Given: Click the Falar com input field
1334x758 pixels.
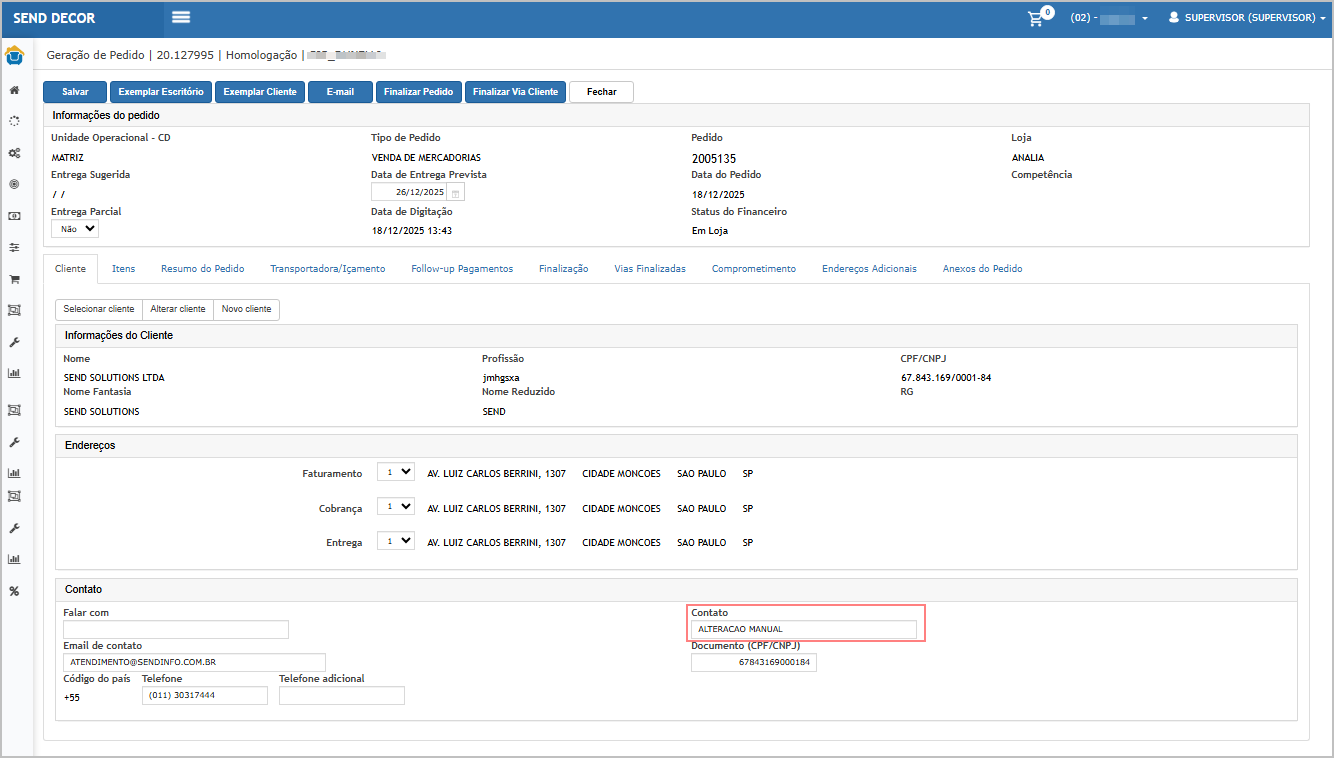Looking at the screenshot, I should (x=175, y=630).
